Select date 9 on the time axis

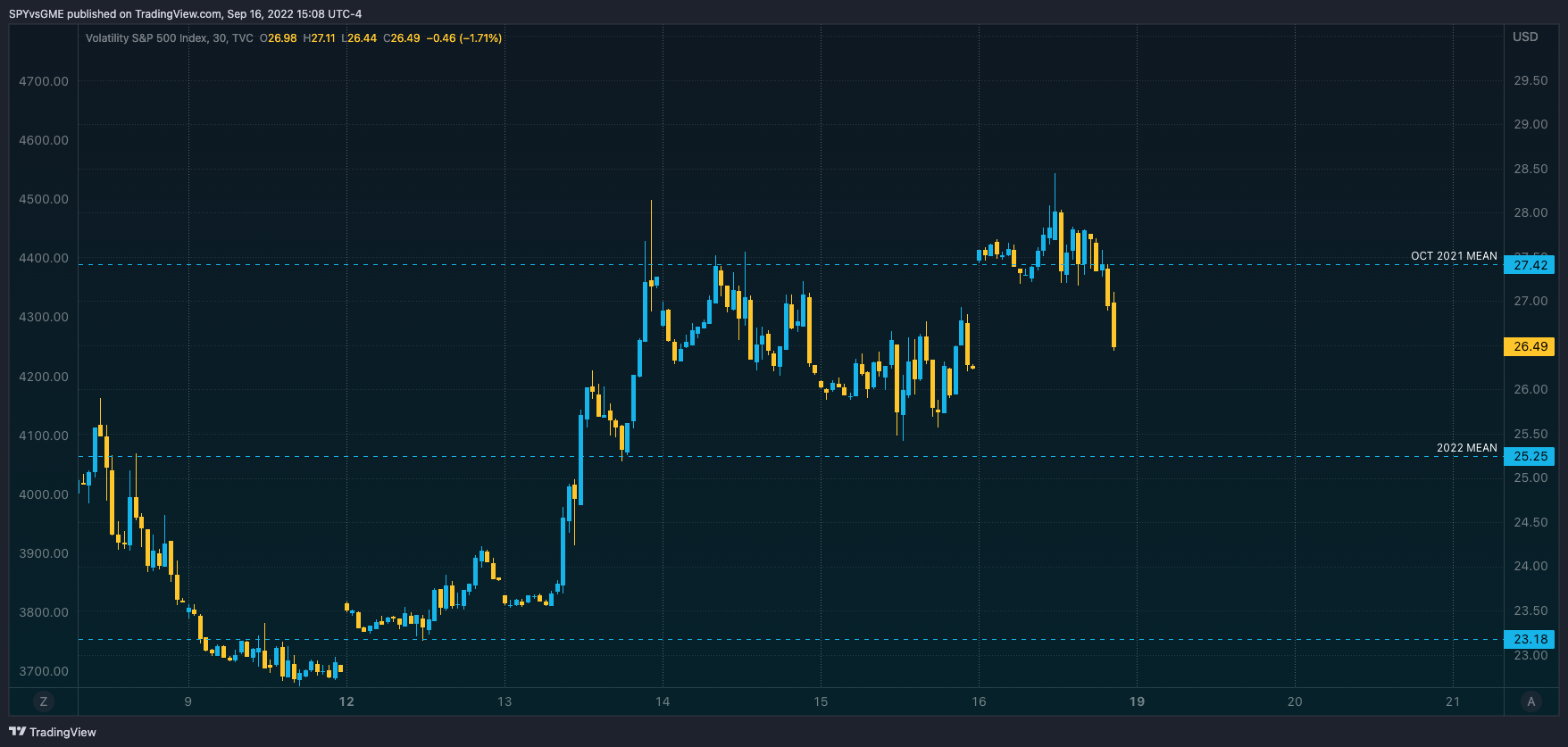188,701
